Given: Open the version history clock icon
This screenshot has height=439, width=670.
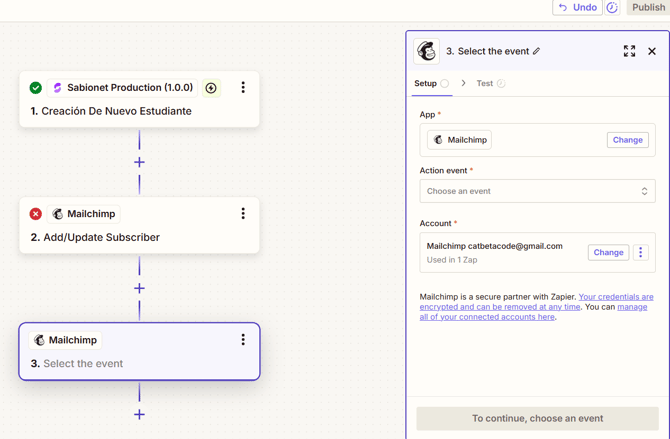Looking at the screenshot, I should [x=612, y=8].
